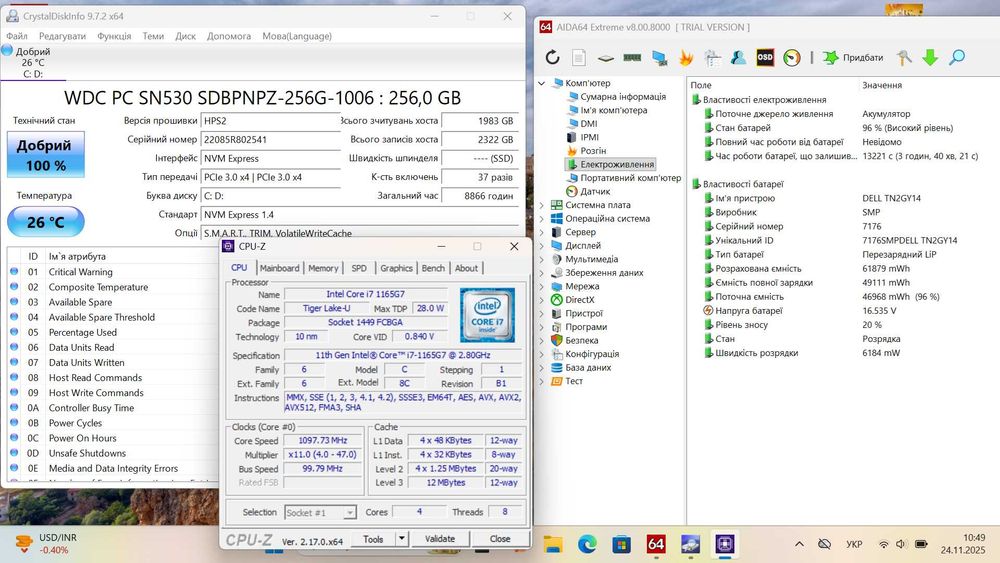Switch to the About tab in CPU-Z
1000x563 pixels.
[x=466, y=268]
